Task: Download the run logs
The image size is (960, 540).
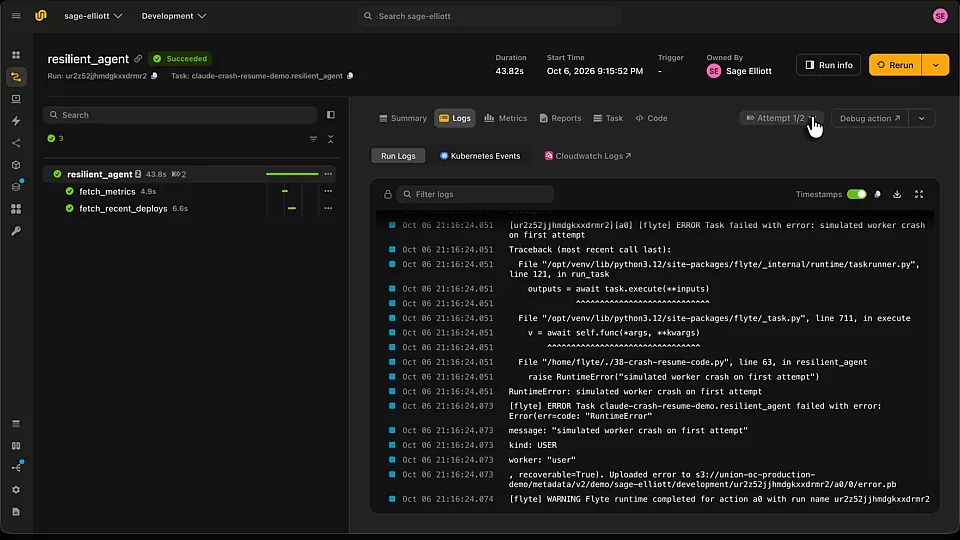Action: [x=897, y=194]
